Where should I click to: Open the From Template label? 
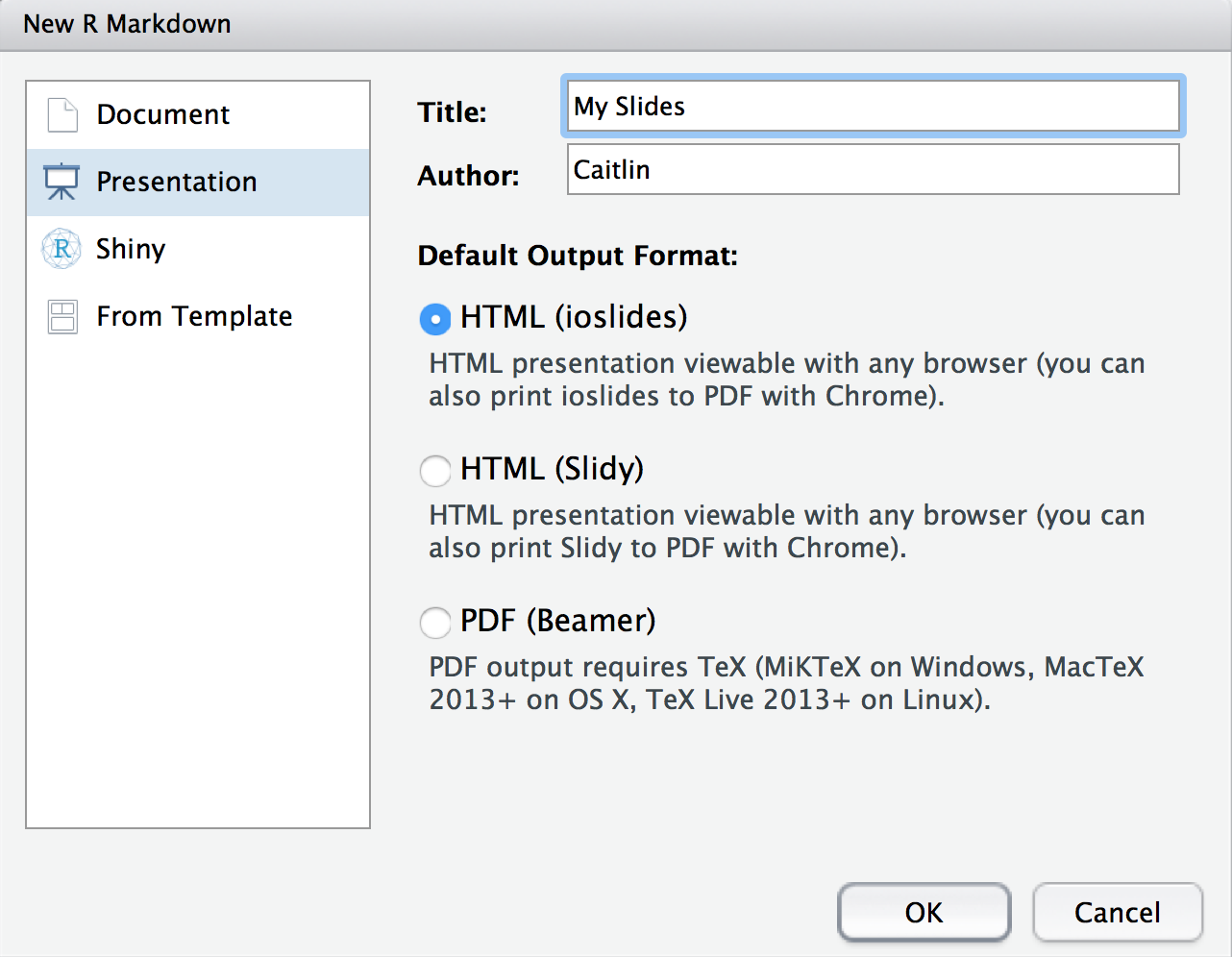194,316
